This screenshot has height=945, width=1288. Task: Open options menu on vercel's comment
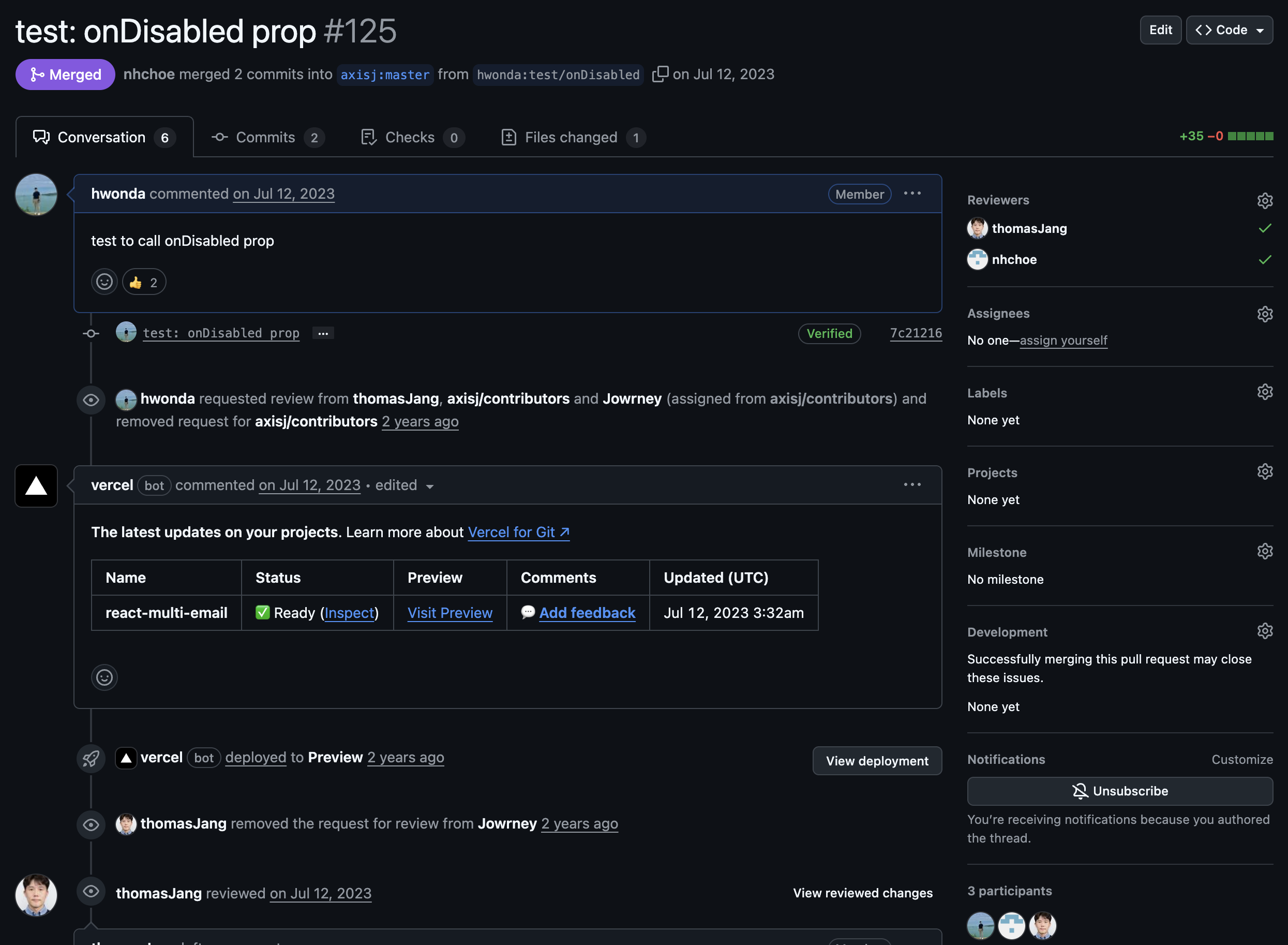(912, 485)
